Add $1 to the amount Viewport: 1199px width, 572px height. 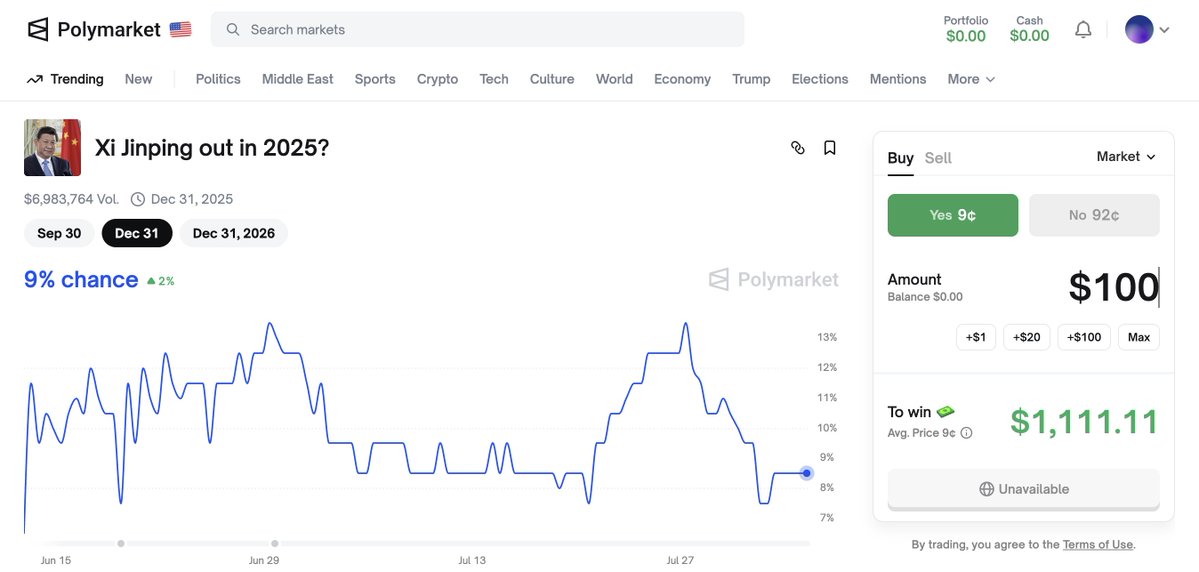(976, 337)
